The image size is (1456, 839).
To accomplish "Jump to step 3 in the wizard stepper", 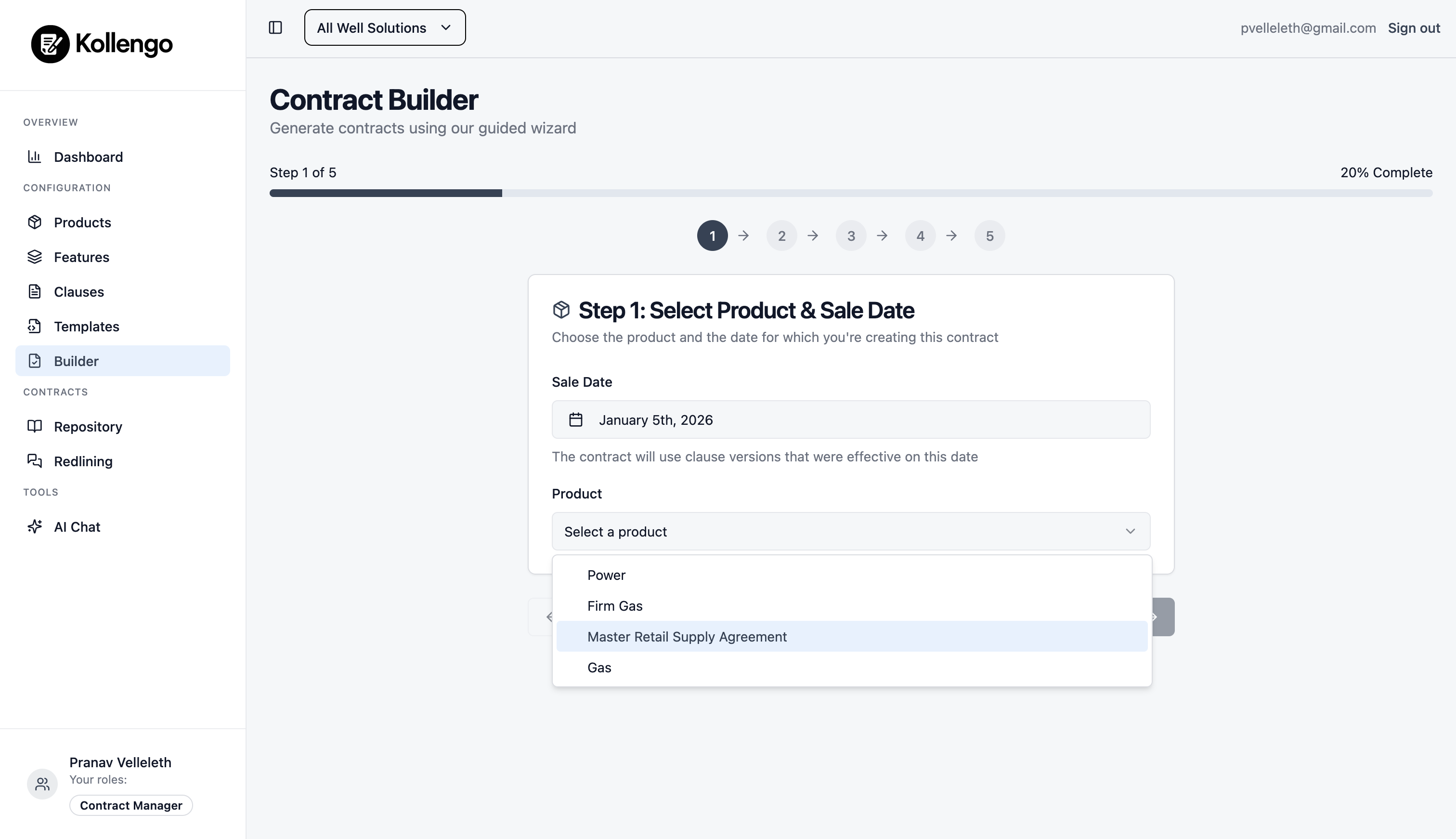I will (x=851, y=235).
